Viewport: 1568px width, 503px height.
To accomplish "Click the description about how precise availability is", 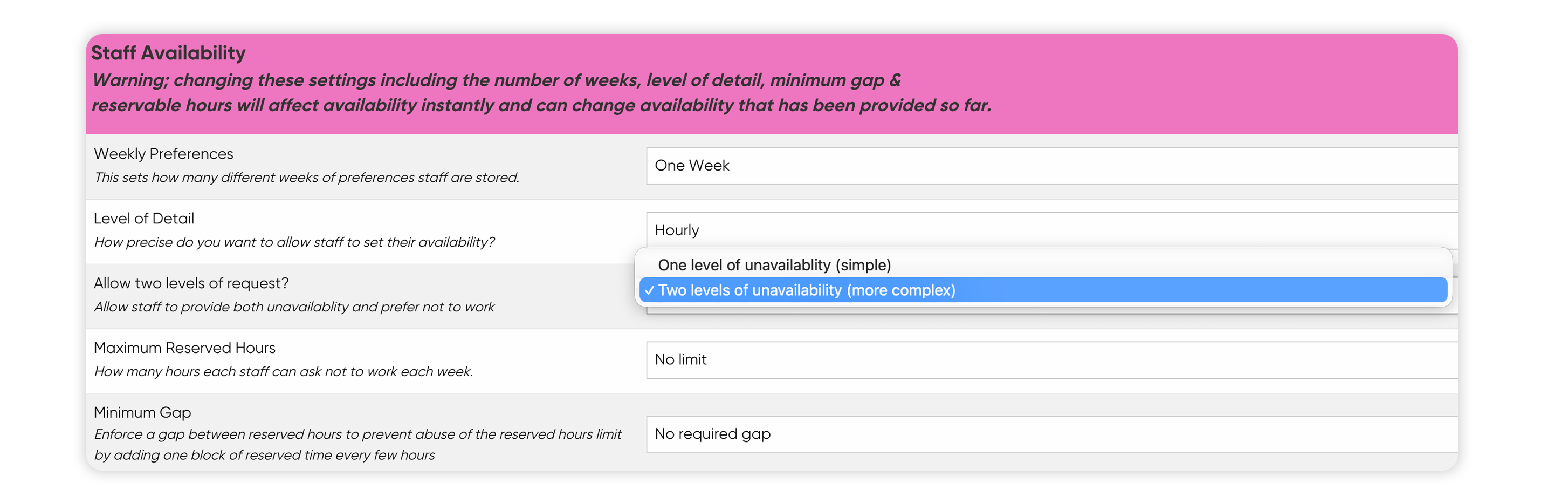I will pyautogui.click(x=294, y=242).
